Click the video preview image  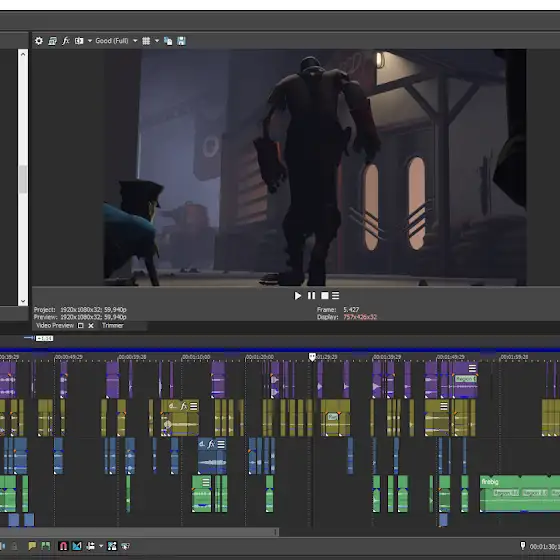[x=315, y=168]
